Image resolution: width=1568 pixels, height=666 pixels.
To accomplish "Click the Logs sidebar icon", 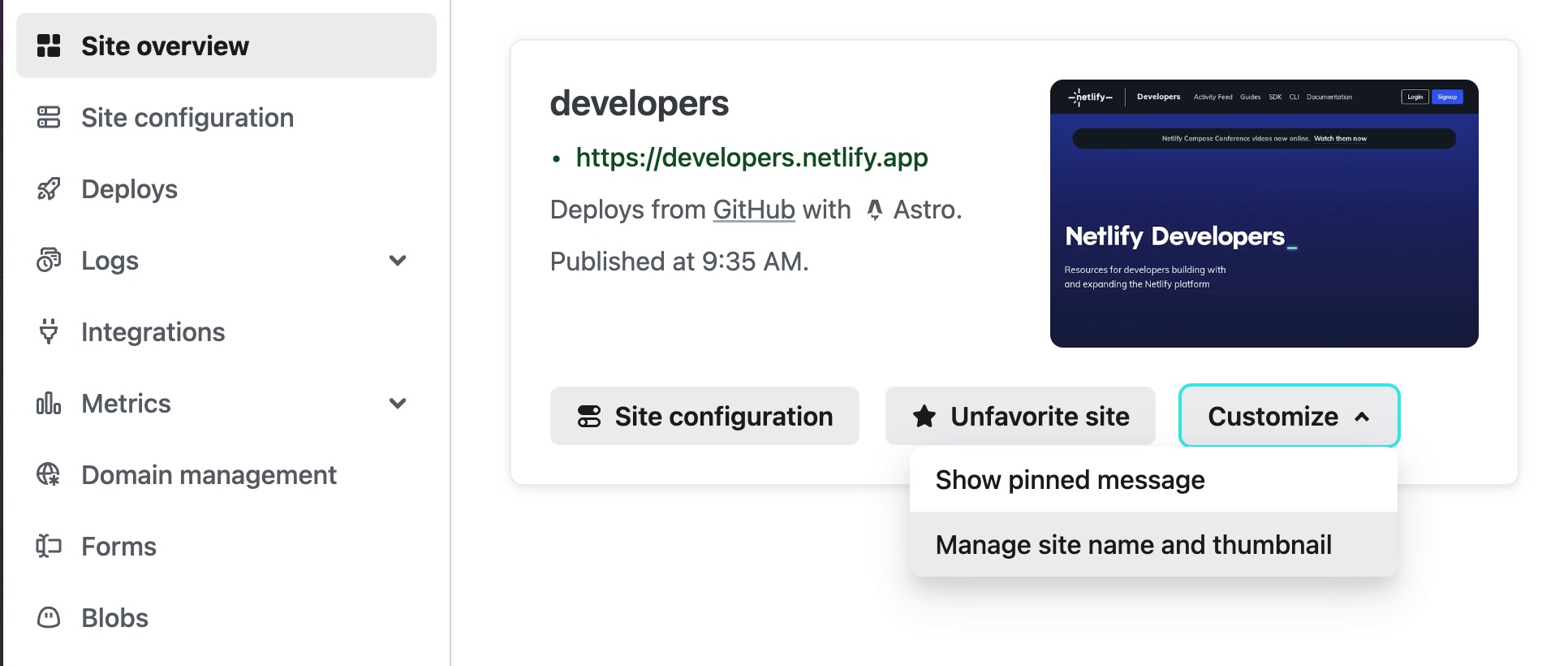I will coord(49,261).
